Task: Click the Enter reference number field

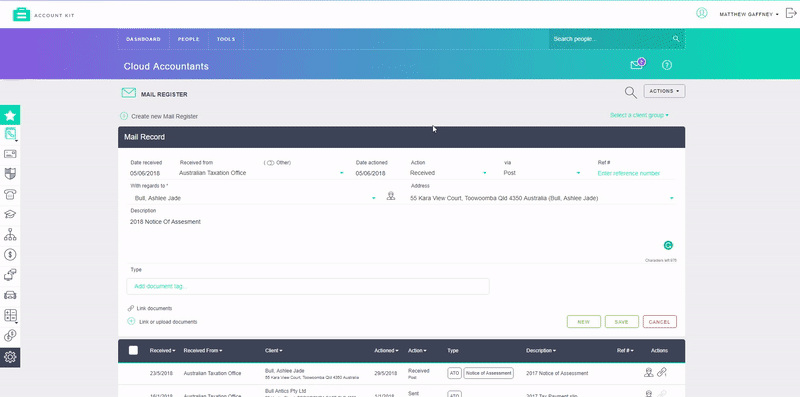Action: (x=629, y=173)
